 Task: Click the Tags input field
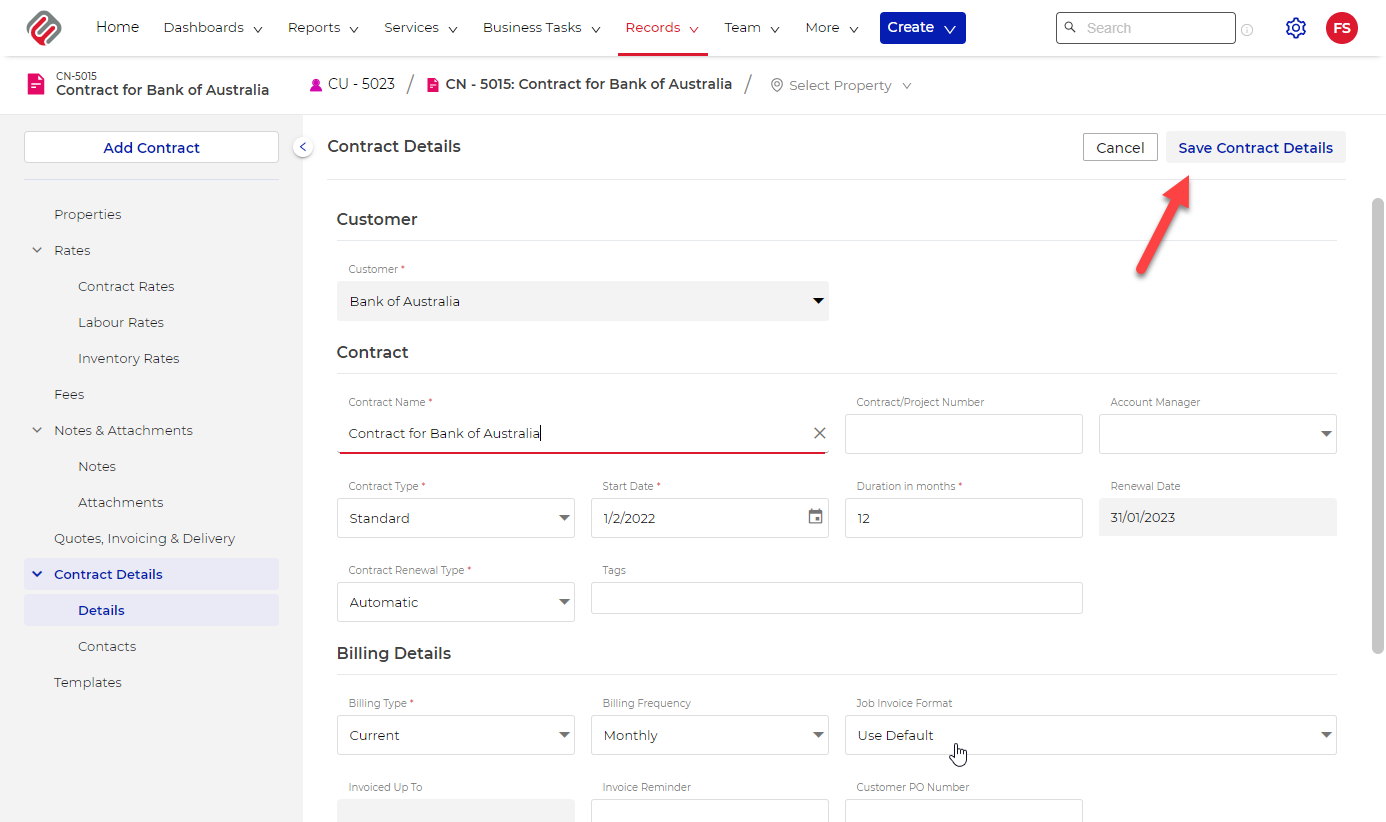pyautogui.click(x=837, y=598)
